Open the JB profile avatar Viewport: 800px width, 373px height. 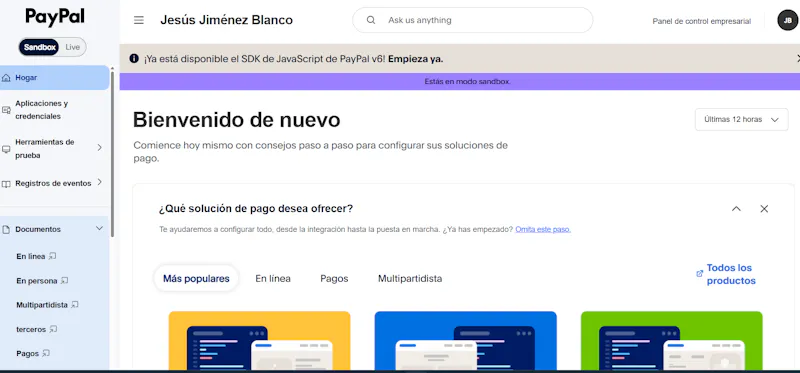[x=787, y=20]
